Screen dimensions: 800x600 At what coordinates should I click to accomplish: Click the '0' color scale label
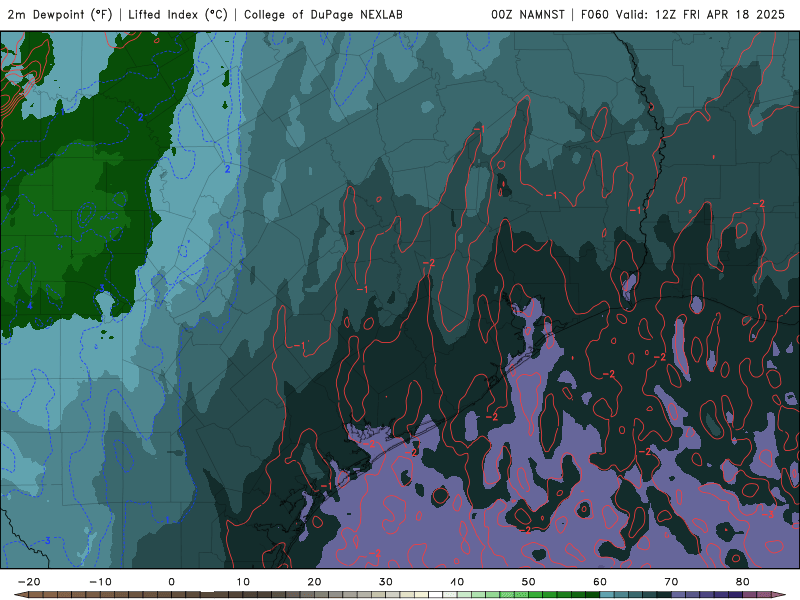coord(171,582)
